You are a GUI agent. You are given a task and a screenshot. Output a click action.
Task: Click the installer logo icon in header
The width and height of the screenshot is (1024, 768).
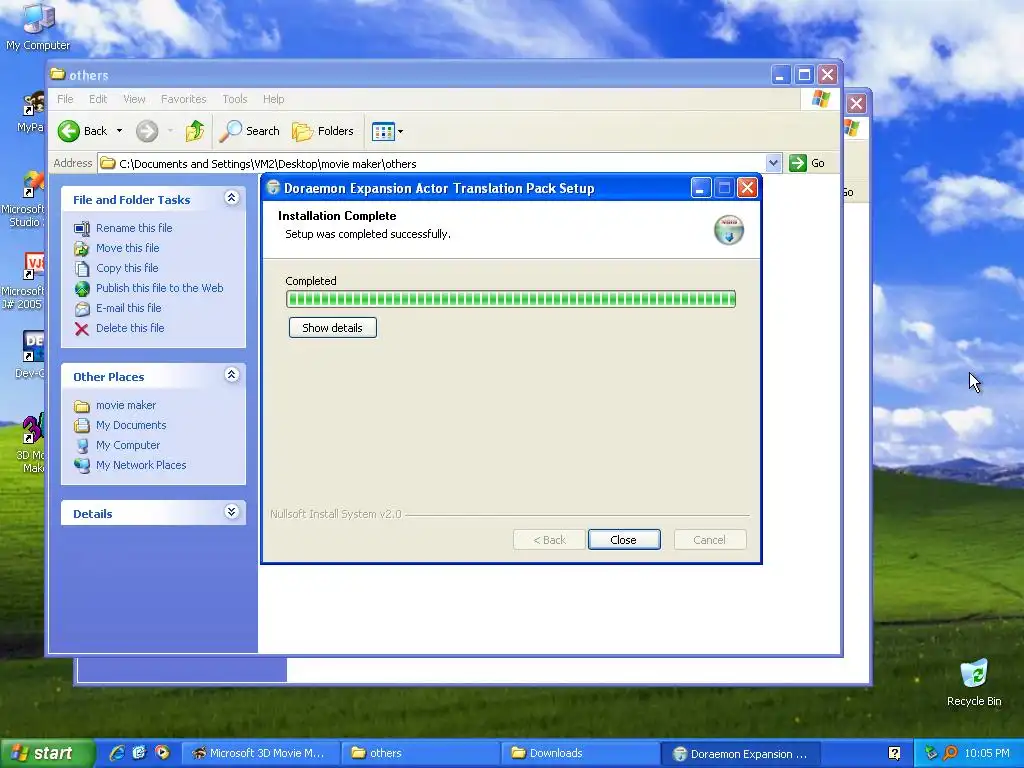[729, 230]
